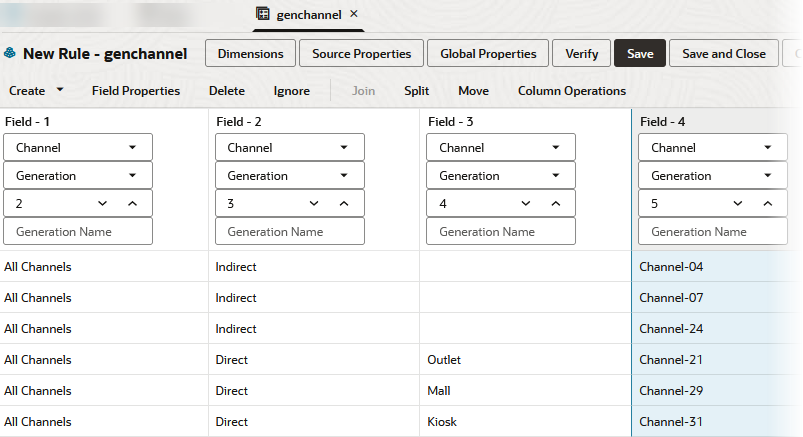The height and width of the screenshot is (437, 803).
Task: Increase Field - 1 generation number with up chevron
Action: (x=132, y=203)
